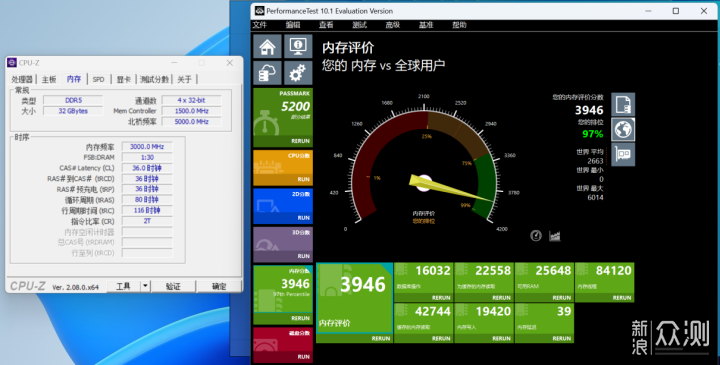This screenshot has width=720, height=365.
Task: Rerun the 84120 memory threaded test
Action: (622, 298)
